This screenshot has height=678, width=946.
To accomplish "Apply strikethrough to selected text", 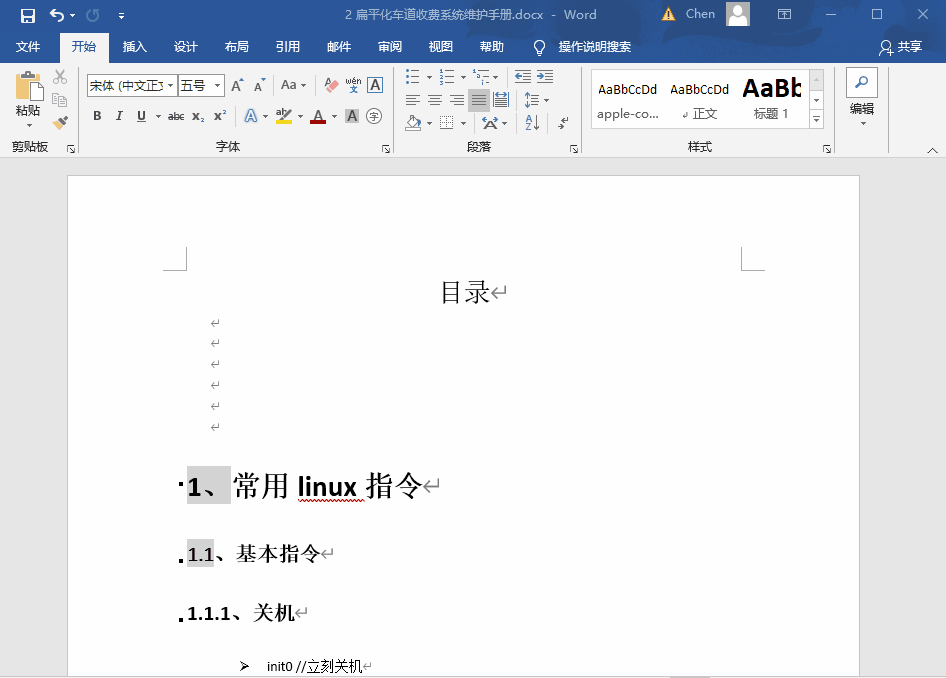I will pos(178,115).
